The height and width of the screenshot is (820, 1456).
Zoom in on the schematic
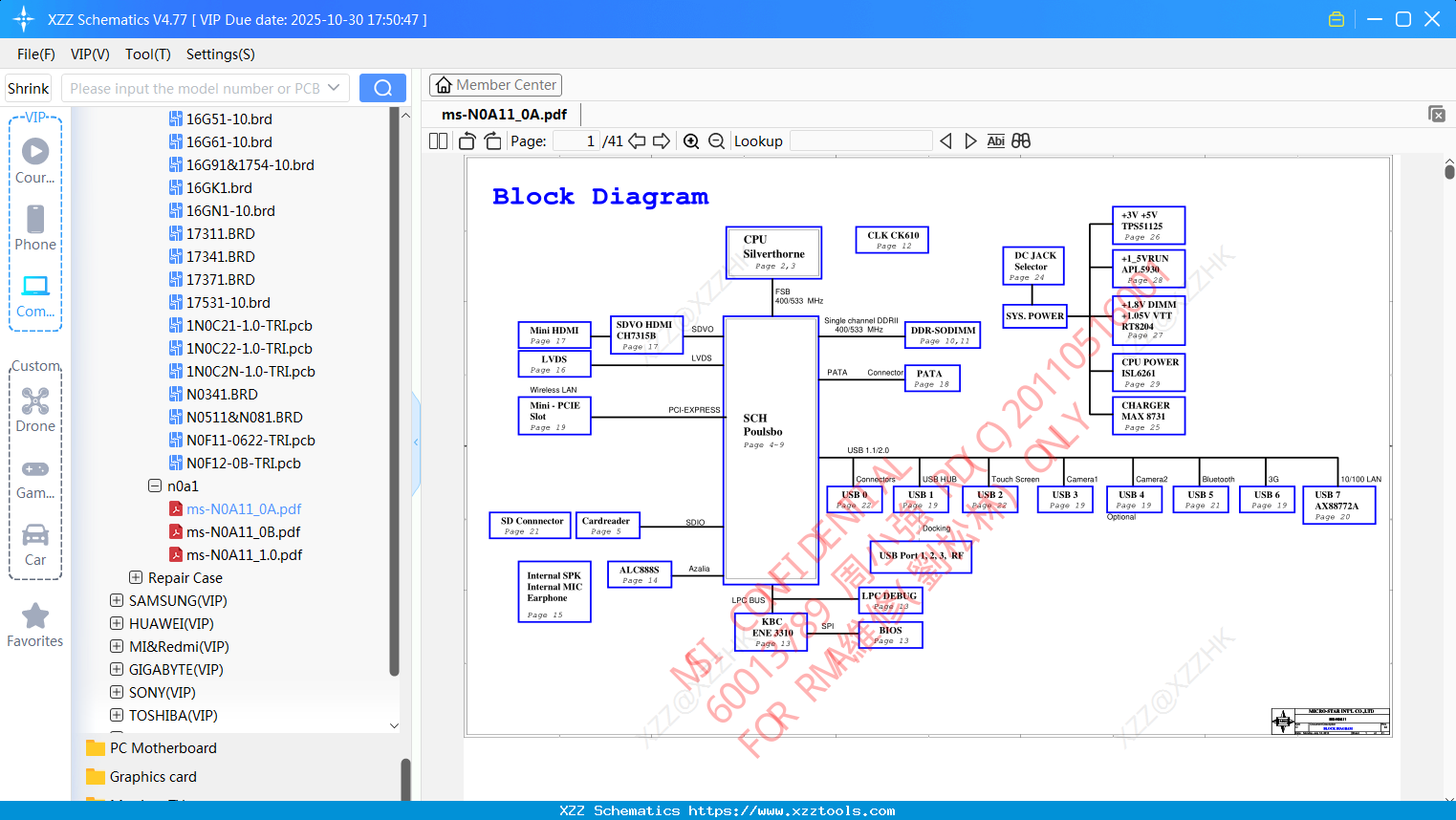tap(691, 141)
